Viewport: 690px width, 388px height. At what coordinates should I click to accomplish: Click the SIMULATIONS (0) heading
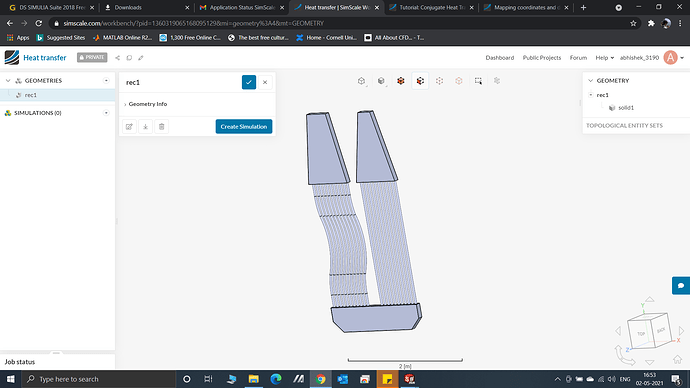[x=37, y=113]
